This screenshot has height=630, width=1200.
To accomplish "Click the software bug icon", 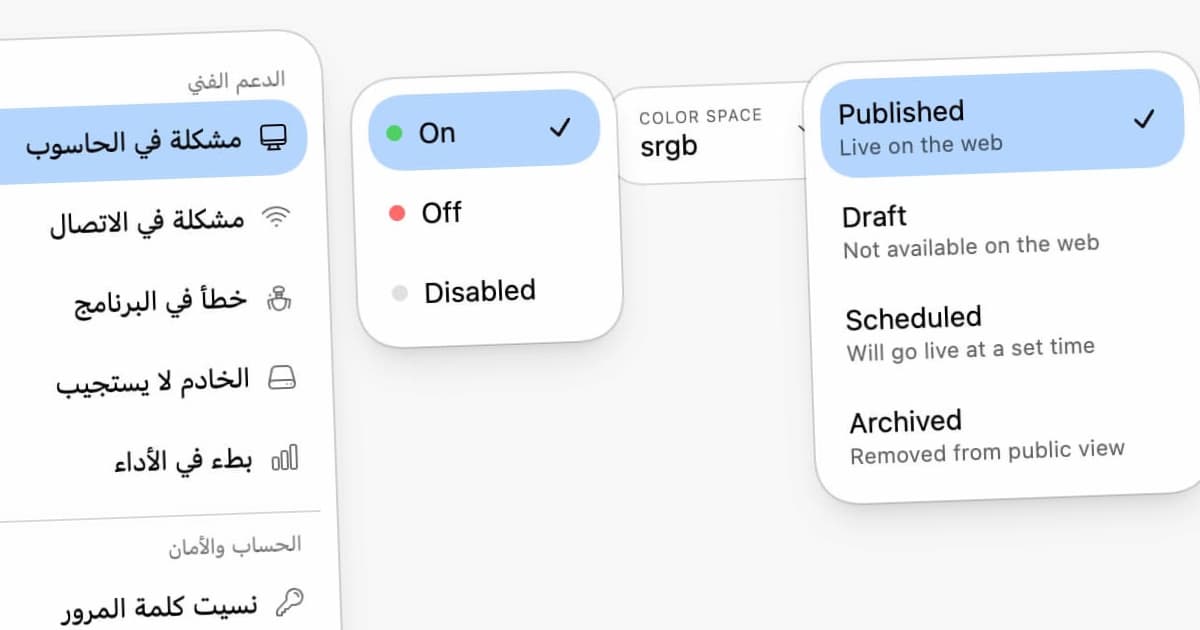I will 279,297.
